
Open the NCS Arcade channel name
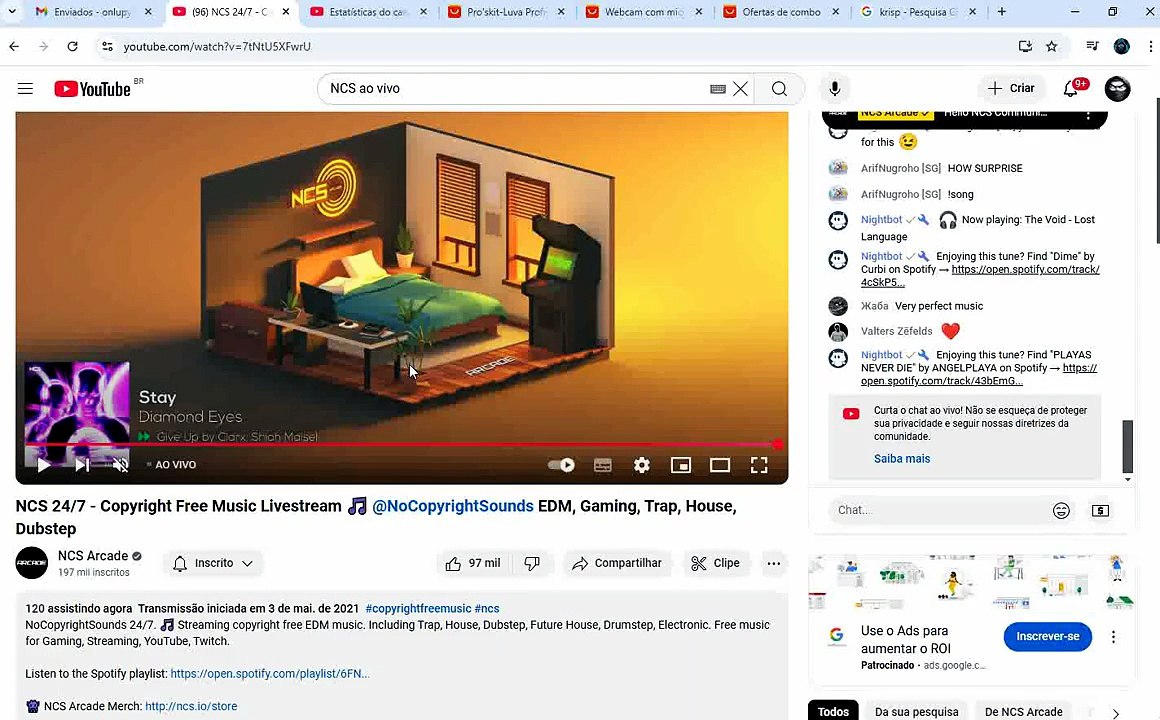point(93,556)
